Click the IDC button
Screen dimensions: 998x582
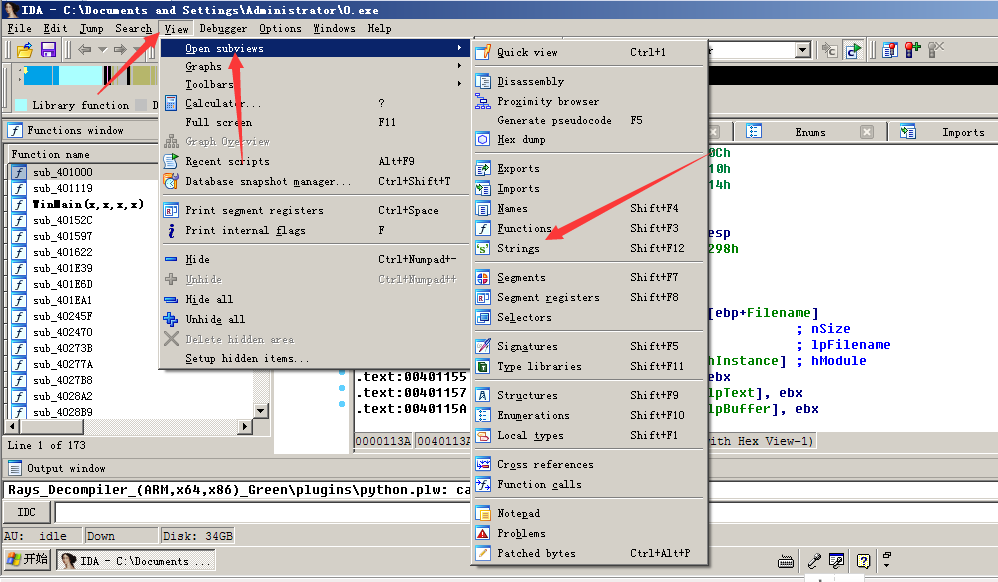coord(27,513)
